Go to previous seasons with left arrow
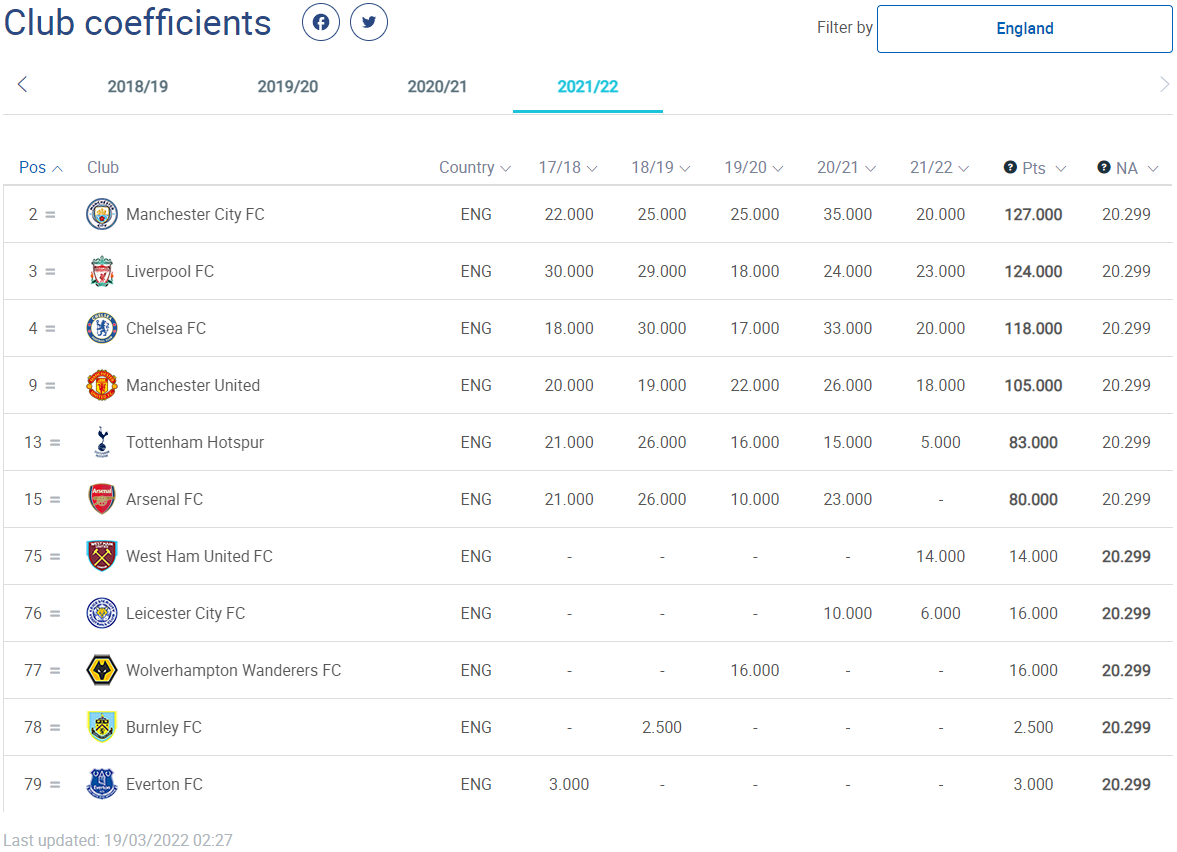1177x852 pixels. 23,84
